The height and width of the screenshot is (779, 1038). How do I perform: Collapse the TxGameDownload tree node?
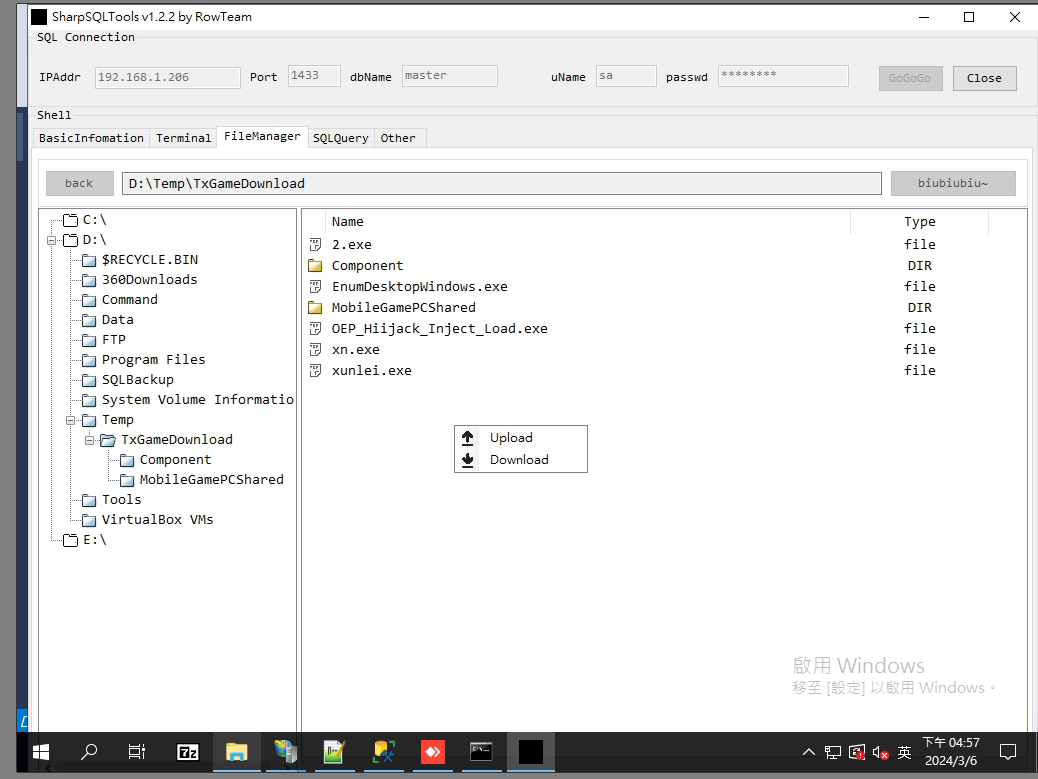[x=89, y=440]
